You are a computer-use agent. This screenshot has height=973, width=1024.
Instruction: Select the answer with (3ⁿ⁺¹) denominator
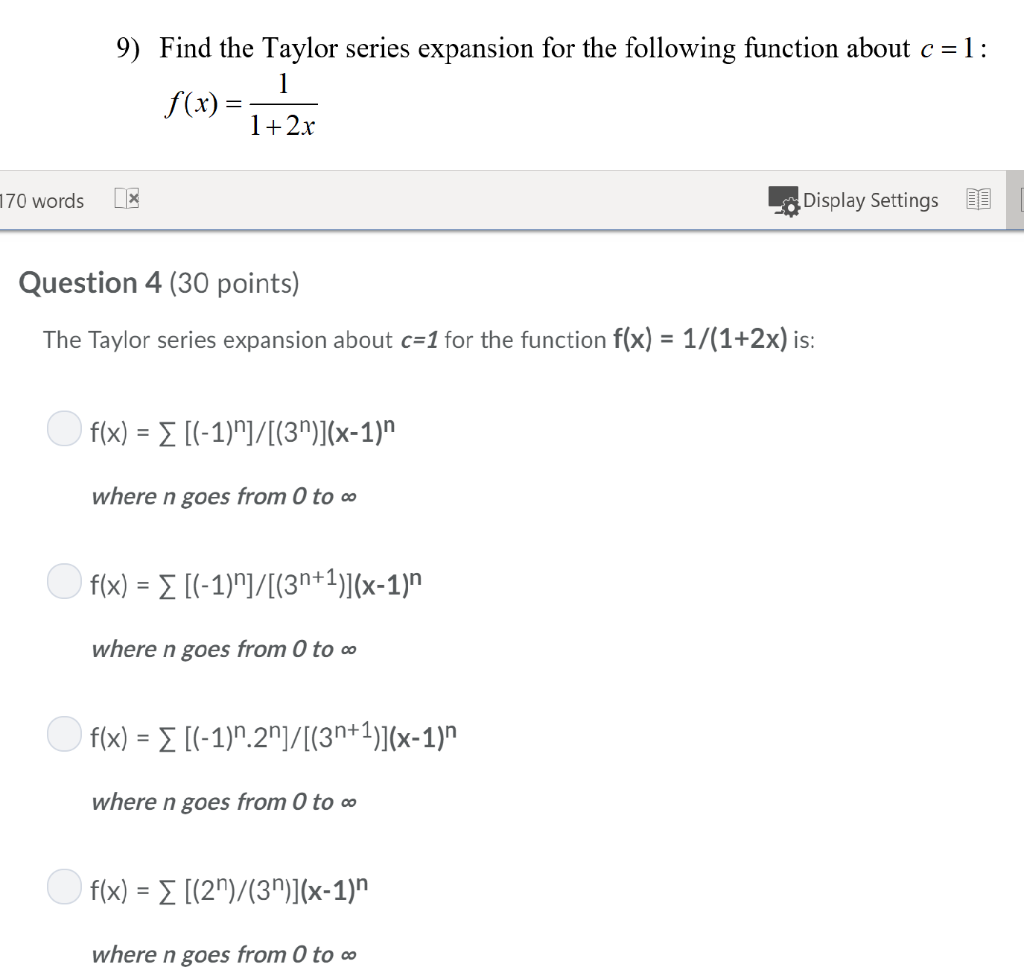pos(63,581)
